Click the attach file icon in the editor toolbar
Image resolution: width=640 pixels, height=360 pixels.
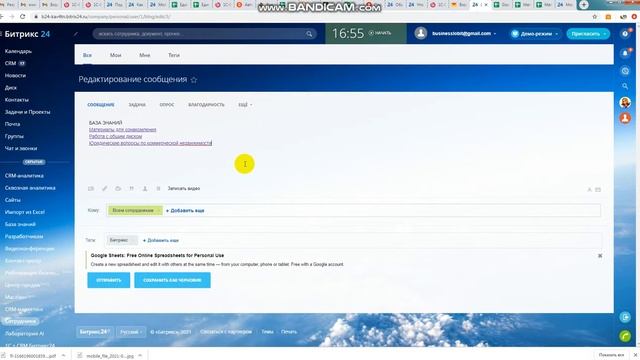(x=91, y=189)
